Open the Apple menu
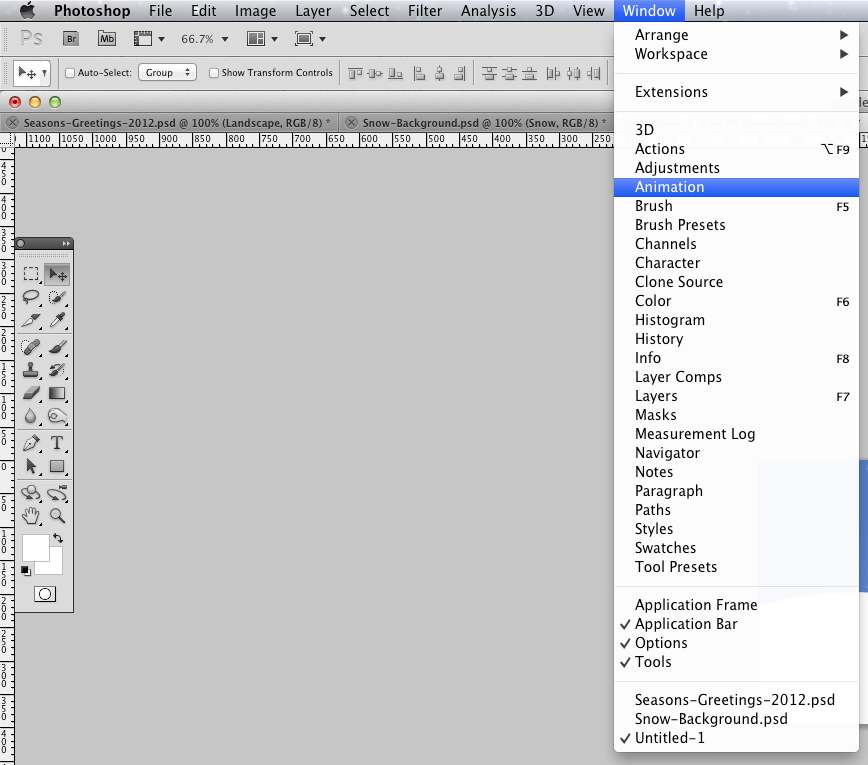The image size is (868, 765). (27, 11)
